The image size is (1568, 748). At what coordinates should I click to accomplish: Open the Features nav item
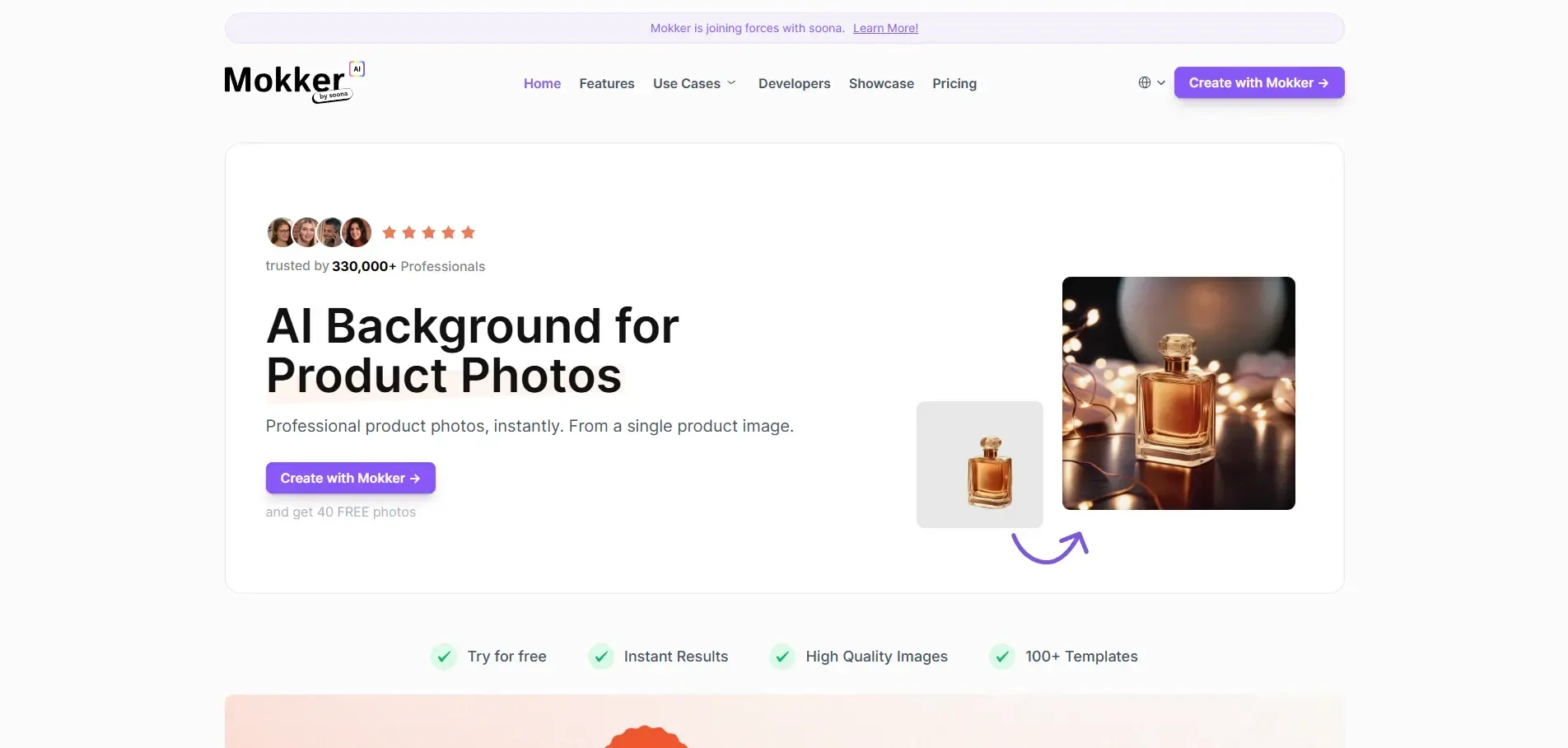point(607,83)
